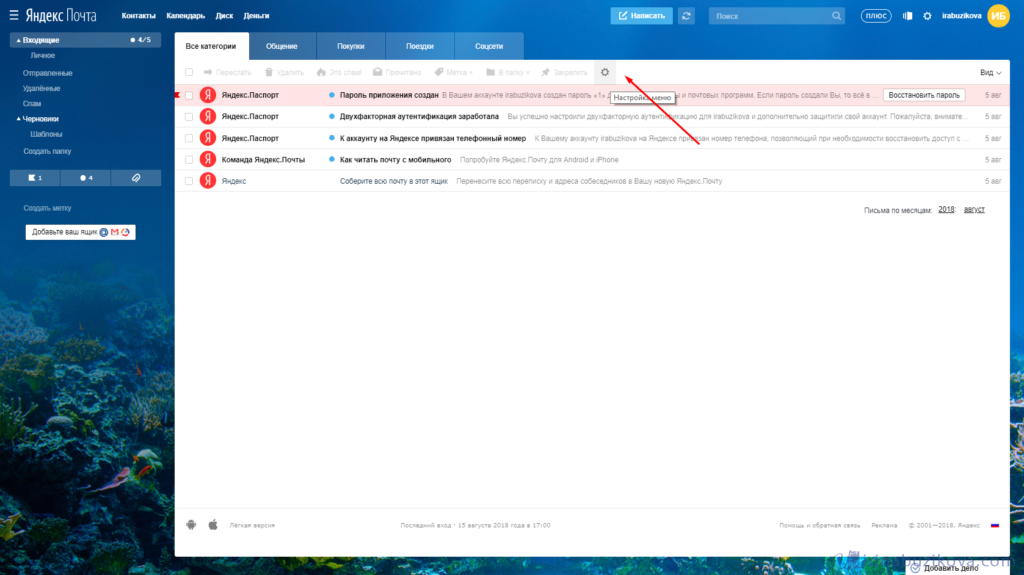Screen dimensions: 1024x575
Task: Open the Android app icon in footer
Action: pos(191,525)
